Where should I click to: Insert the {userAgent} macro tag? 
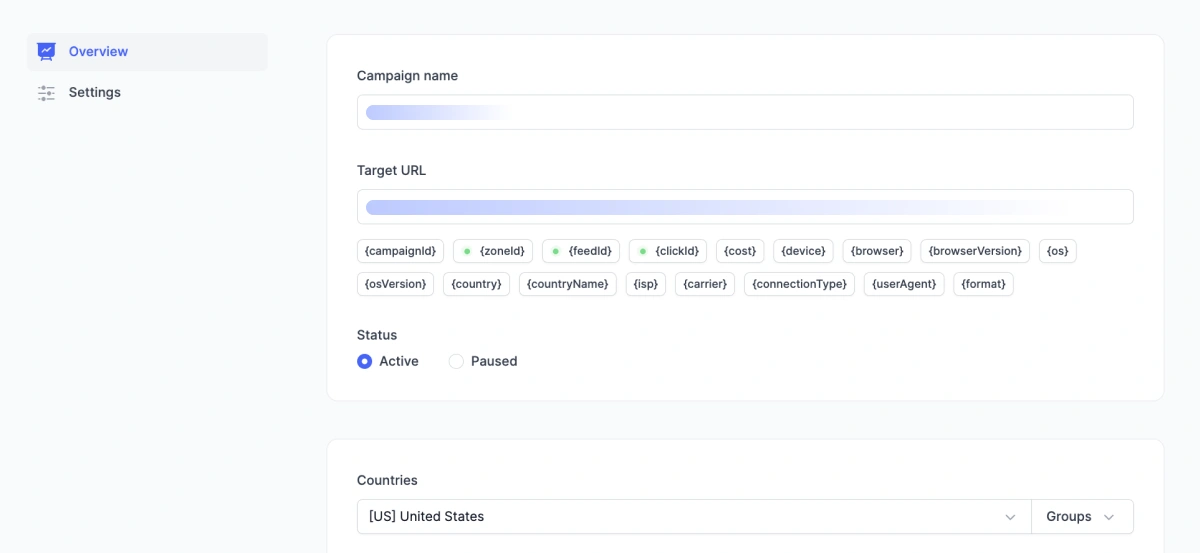click(904, 284)
